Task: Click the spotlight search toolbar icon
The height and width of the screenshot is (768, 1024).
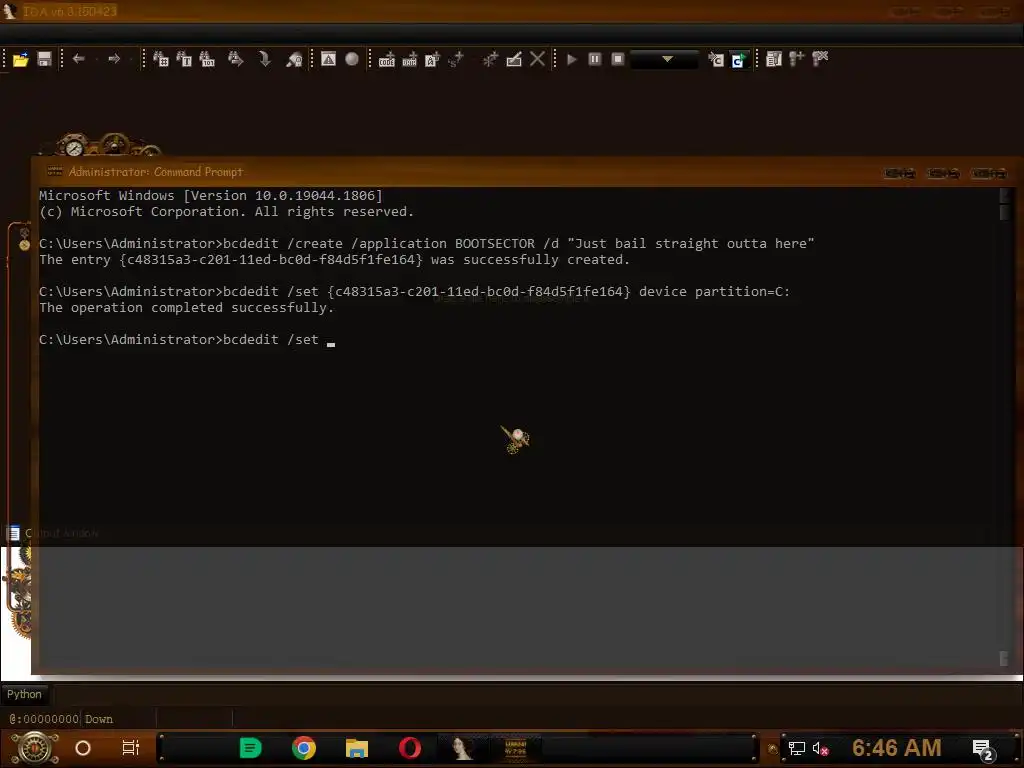Action: coord(295,59)
